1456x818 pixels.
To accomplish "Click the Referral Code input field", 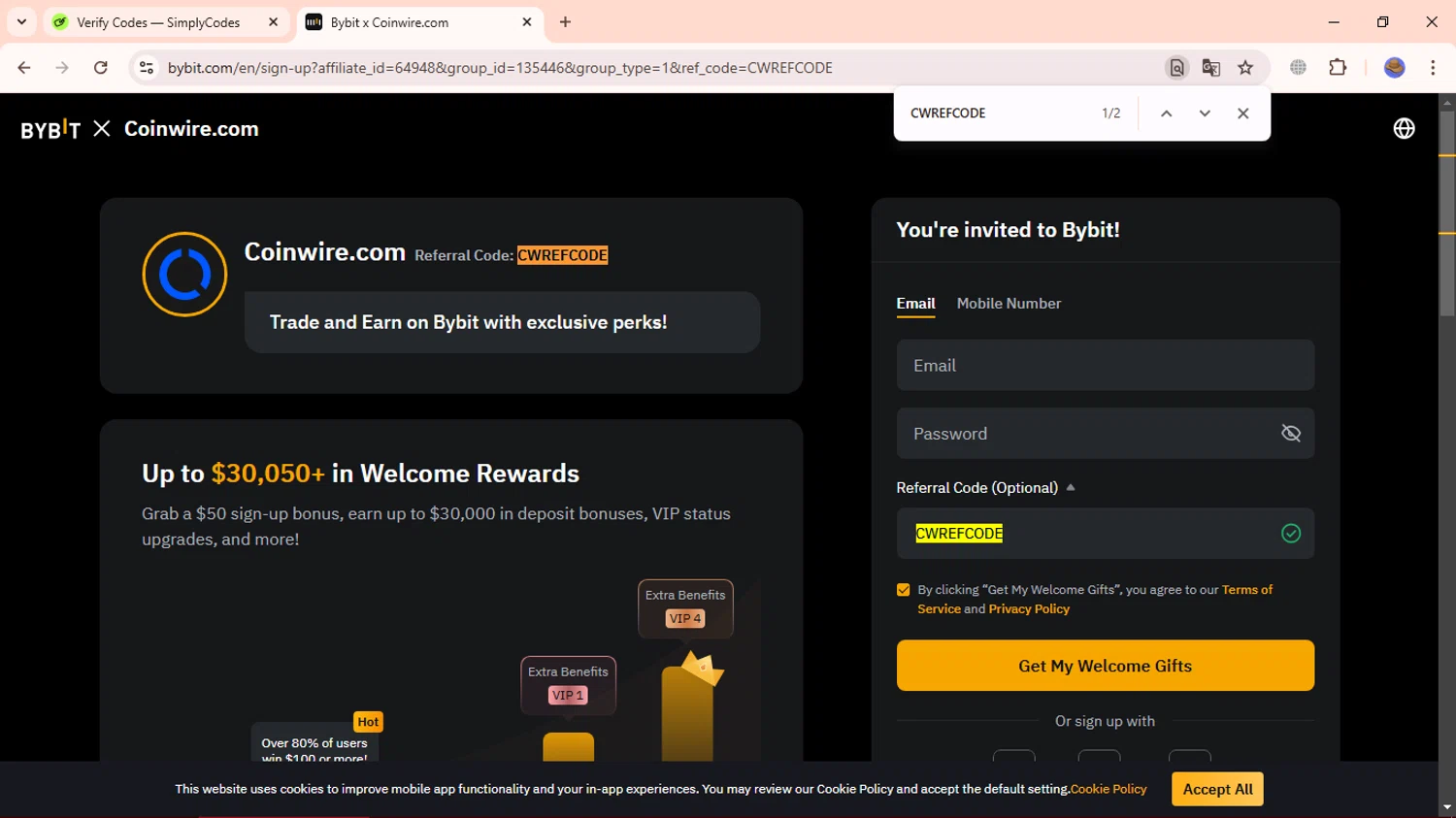I will click(x=1106, y=534).
